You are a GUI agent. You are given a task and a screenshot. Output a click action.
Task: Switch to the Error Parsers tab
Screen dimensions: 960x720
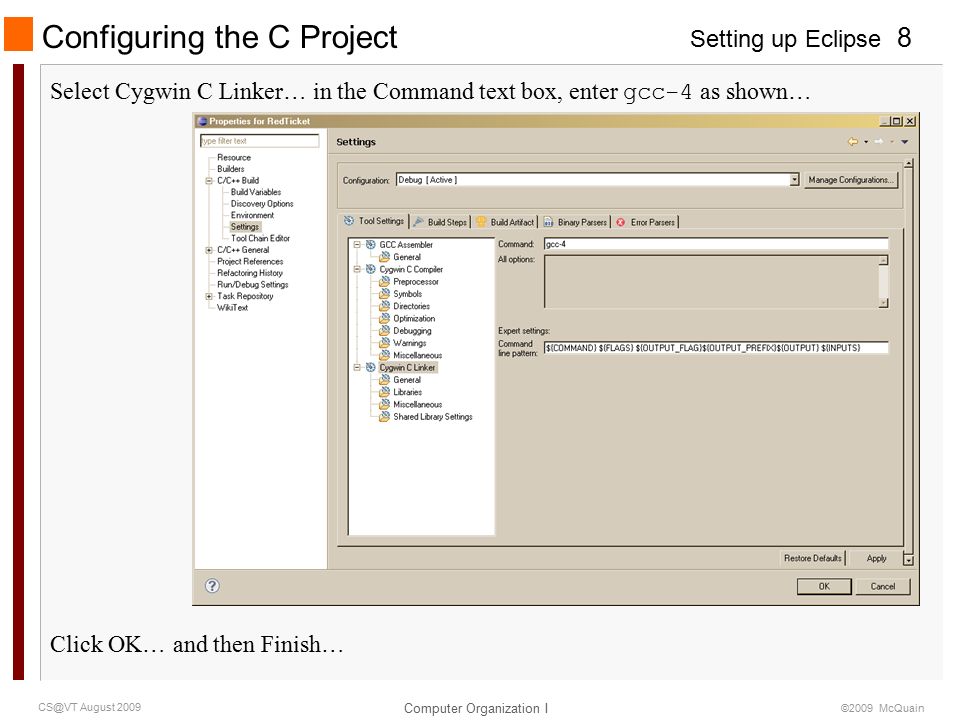(x=646, y=222)
